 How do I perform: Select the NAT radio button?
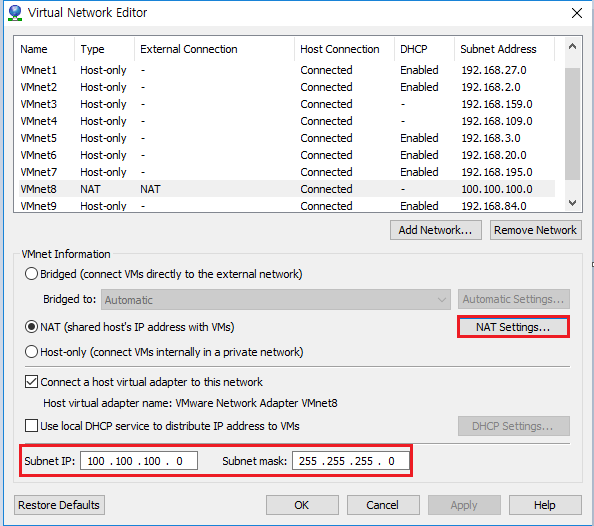click(31, 327)
